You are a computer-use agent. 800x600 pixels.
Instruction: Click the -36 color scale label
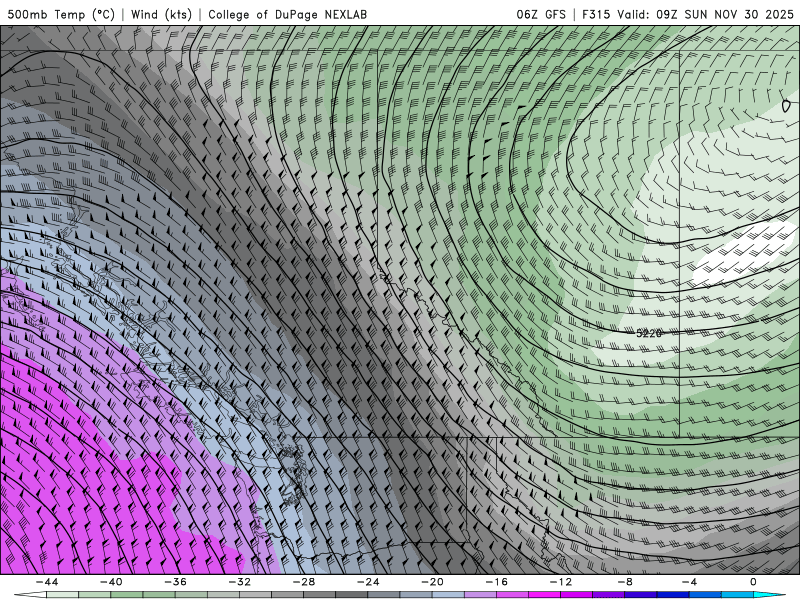click(x=176, y=582)
